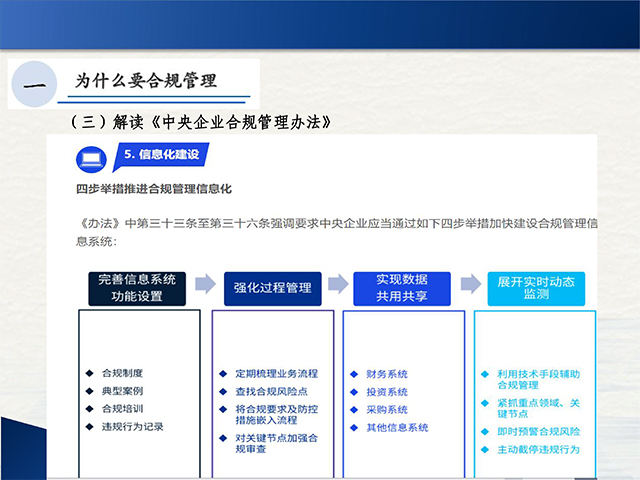Click the laptop icon beside 信息化建设
The width and height of the screenshot is (640, 480).
[91, 159]
